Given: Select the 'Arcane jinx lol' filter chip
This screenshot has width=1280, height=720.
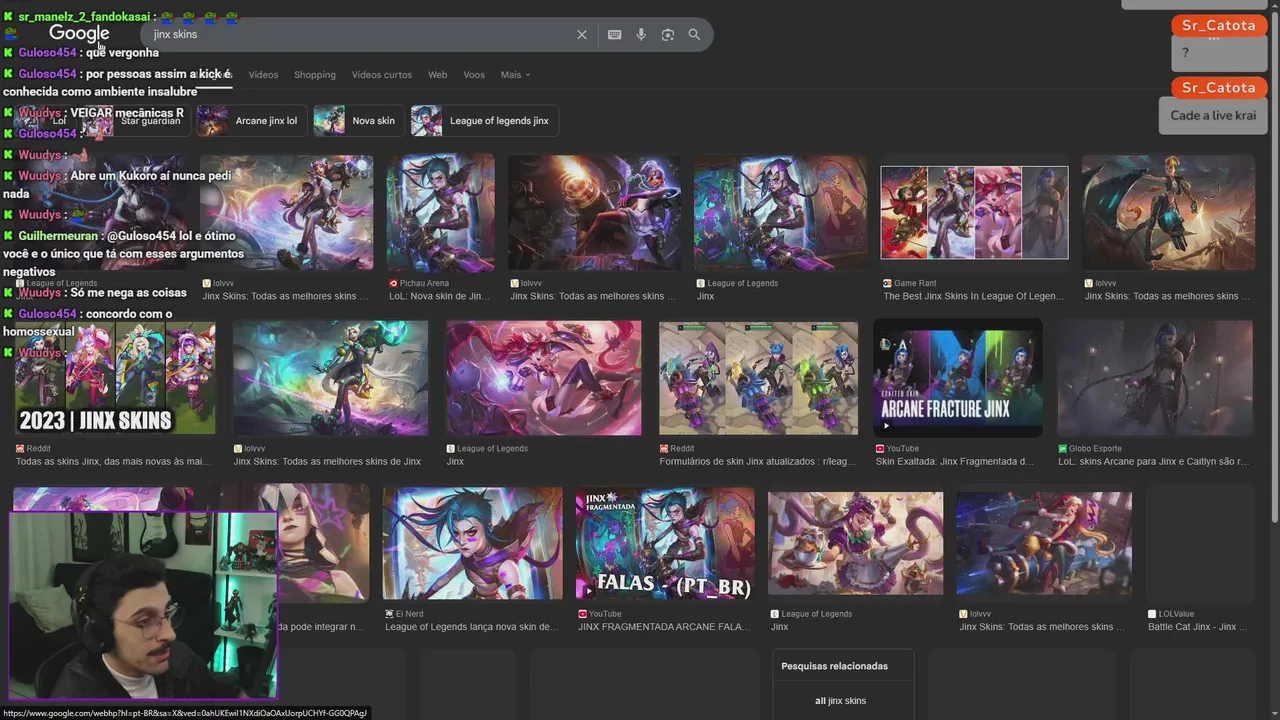Looking at the screenshot, I should pyautogui.click(x=250, y=121).
